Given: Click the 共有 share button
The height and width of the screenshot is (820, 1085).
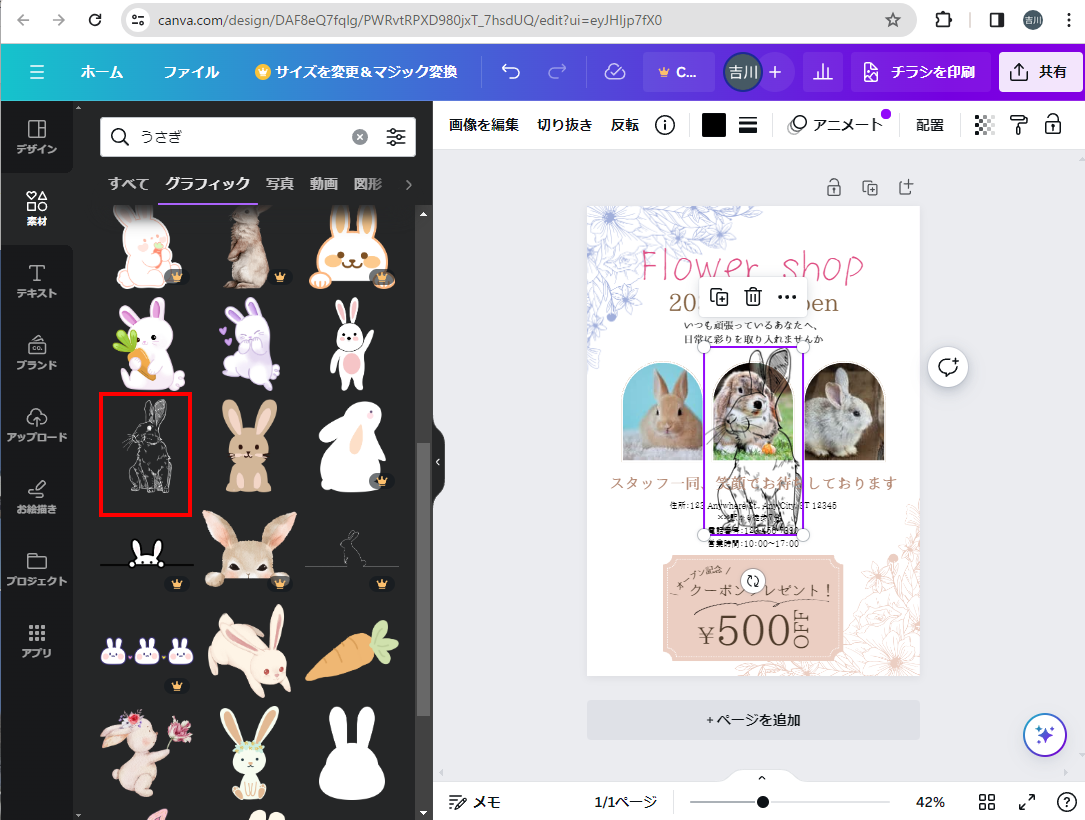Looking at the screenshot, I should (1040, 72).
